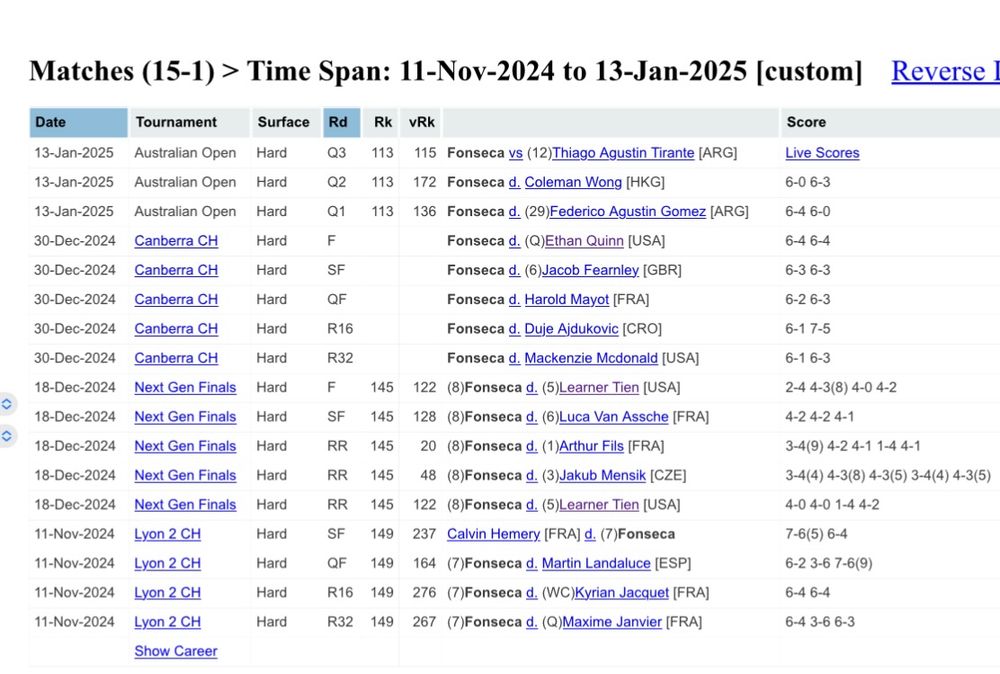Open the Kyrian Jacquet player link
This screenshot has height=674, width=1000.
click(x=622, y=593)
